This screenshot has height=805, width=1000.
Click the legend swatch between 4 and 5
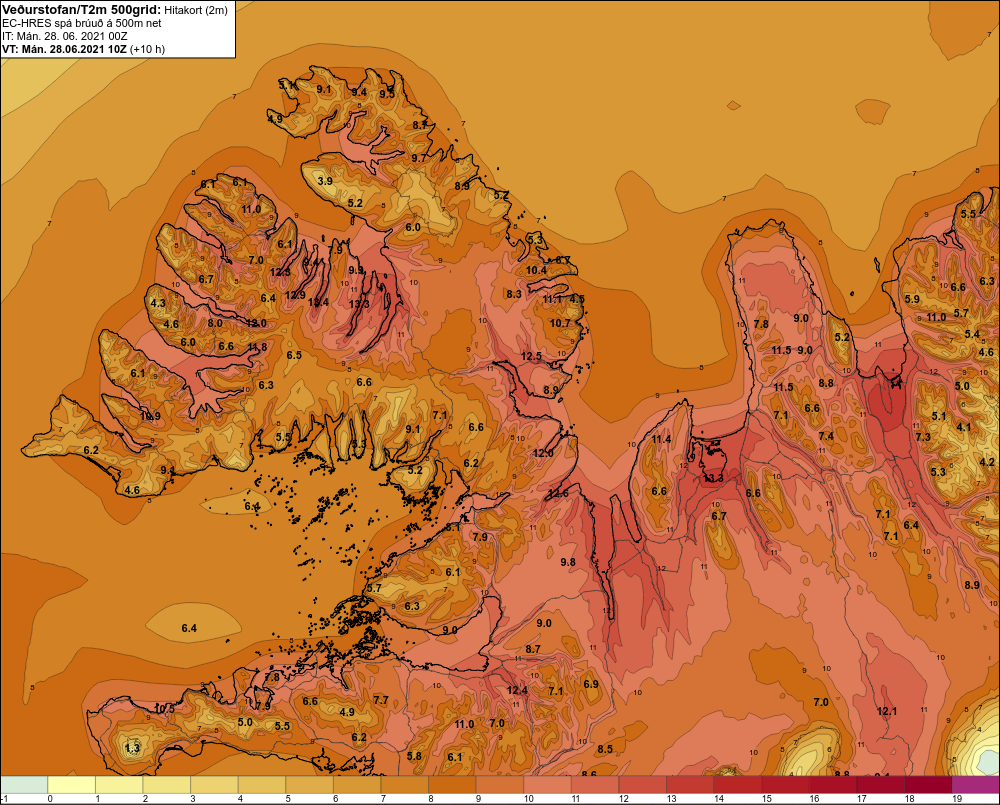point(262,785)
